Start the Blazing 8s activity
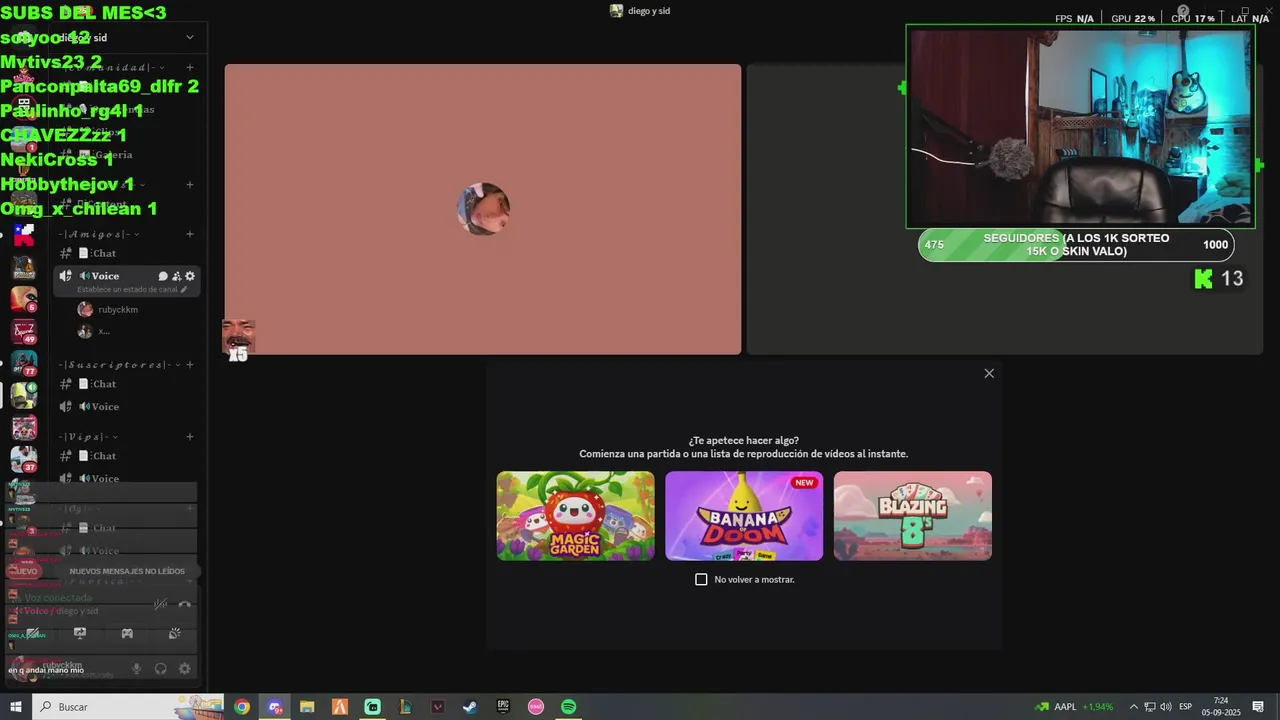The image size is (1280, 720). [912, 516]
